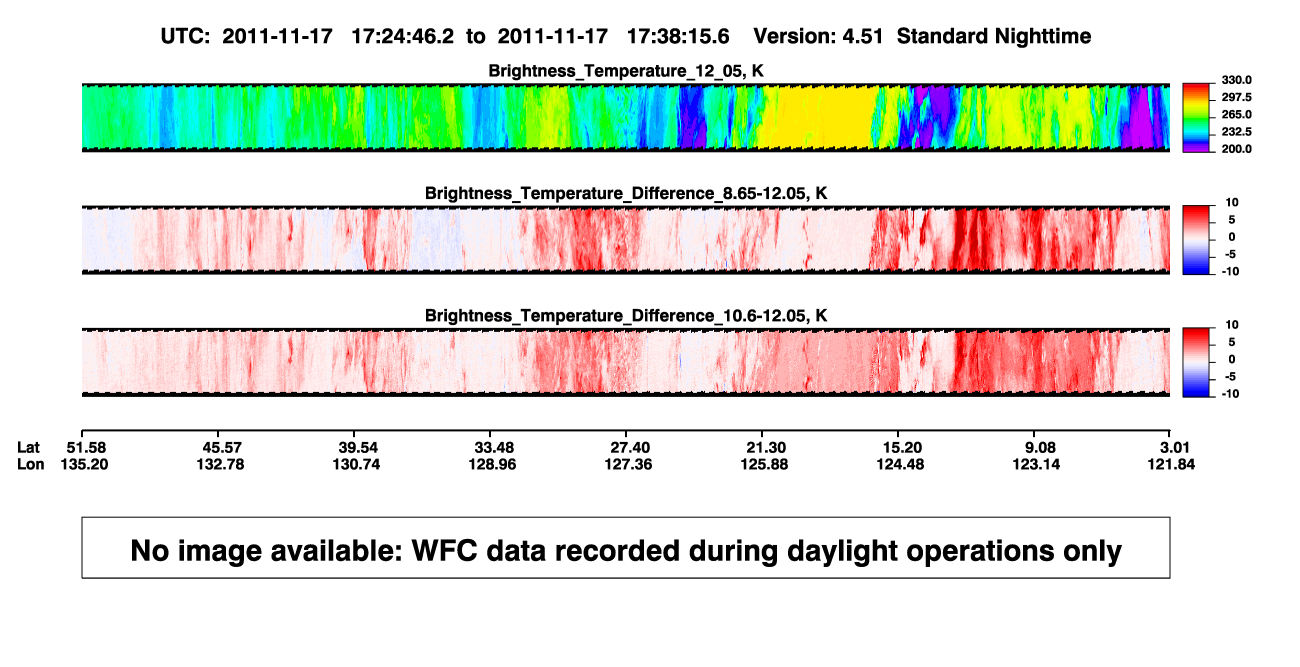This screenshot has width=1300, height=667.
Task: Click the '232.5' color scale label
Action: [1238, 131]
